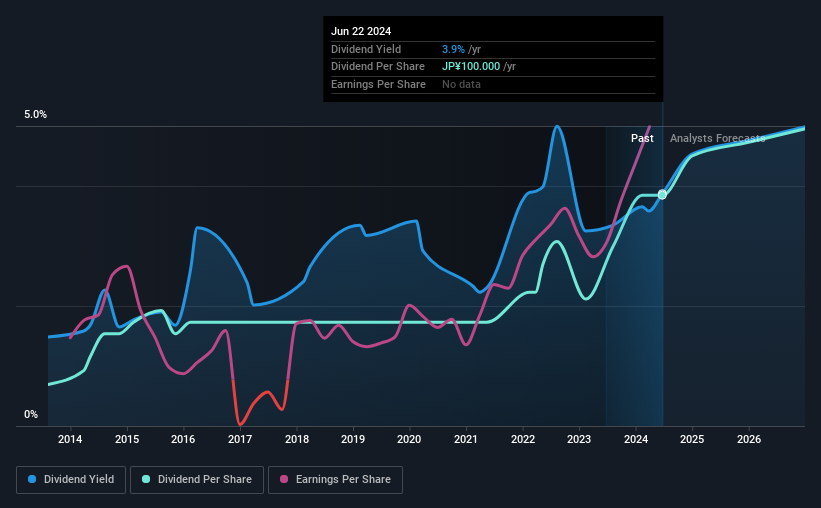Click the 2015 x-axis label
Image resolution: width=821 pixels, height=508 pixels.
(x=127, y=439)
